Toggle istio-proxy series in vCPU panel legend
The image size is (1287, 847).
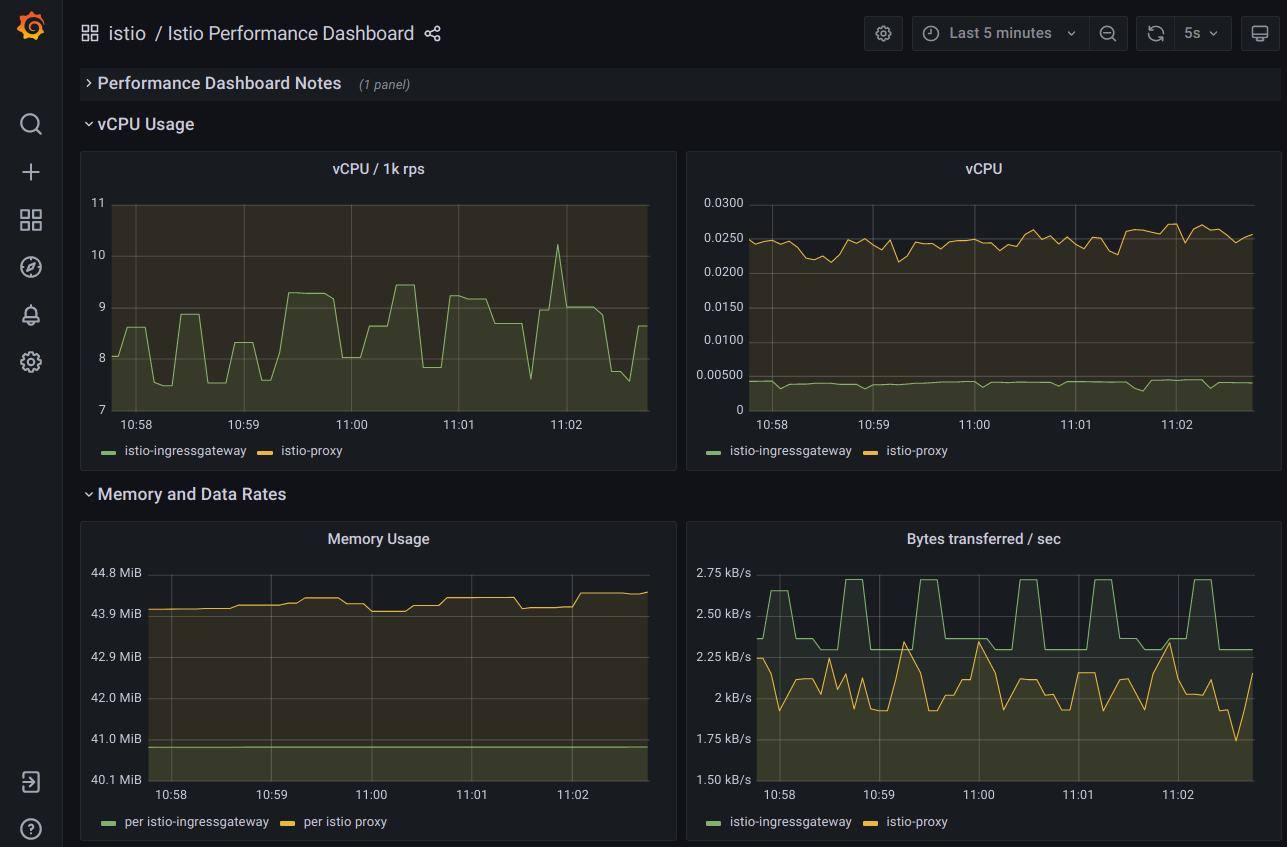click(x=917, y=451)
